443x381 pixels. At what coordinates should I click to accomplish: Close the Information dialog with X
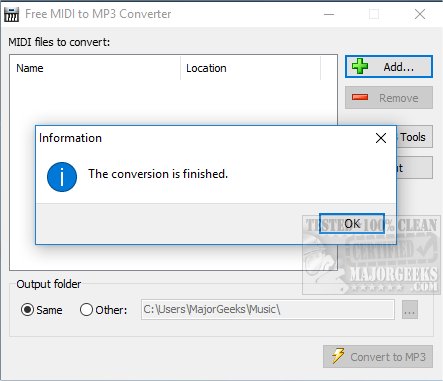[381, 138]
